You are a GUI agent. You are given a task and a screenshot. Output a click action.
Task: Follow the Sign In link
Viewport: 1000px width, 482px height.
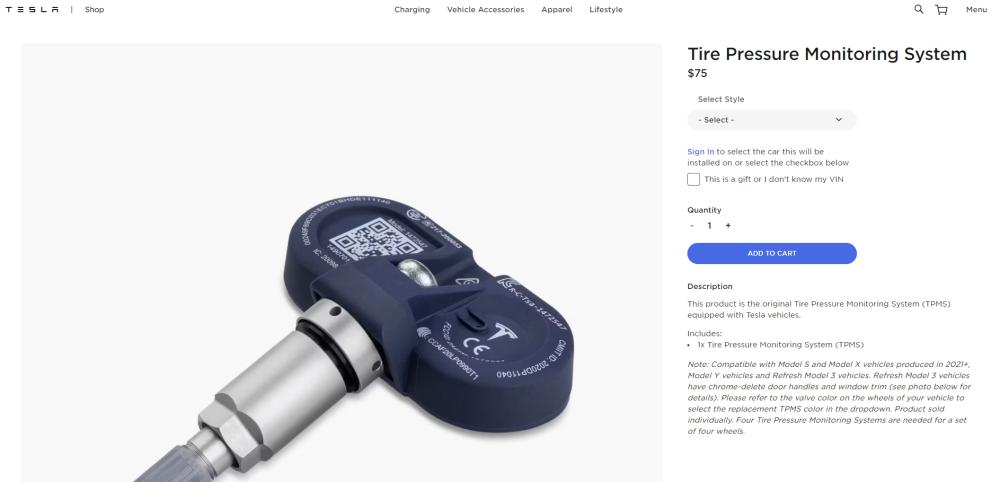click(700, 152)
